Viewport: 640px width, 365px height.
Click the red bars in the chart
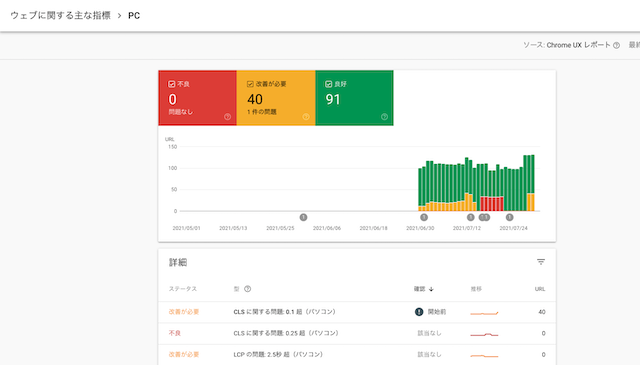492,204
